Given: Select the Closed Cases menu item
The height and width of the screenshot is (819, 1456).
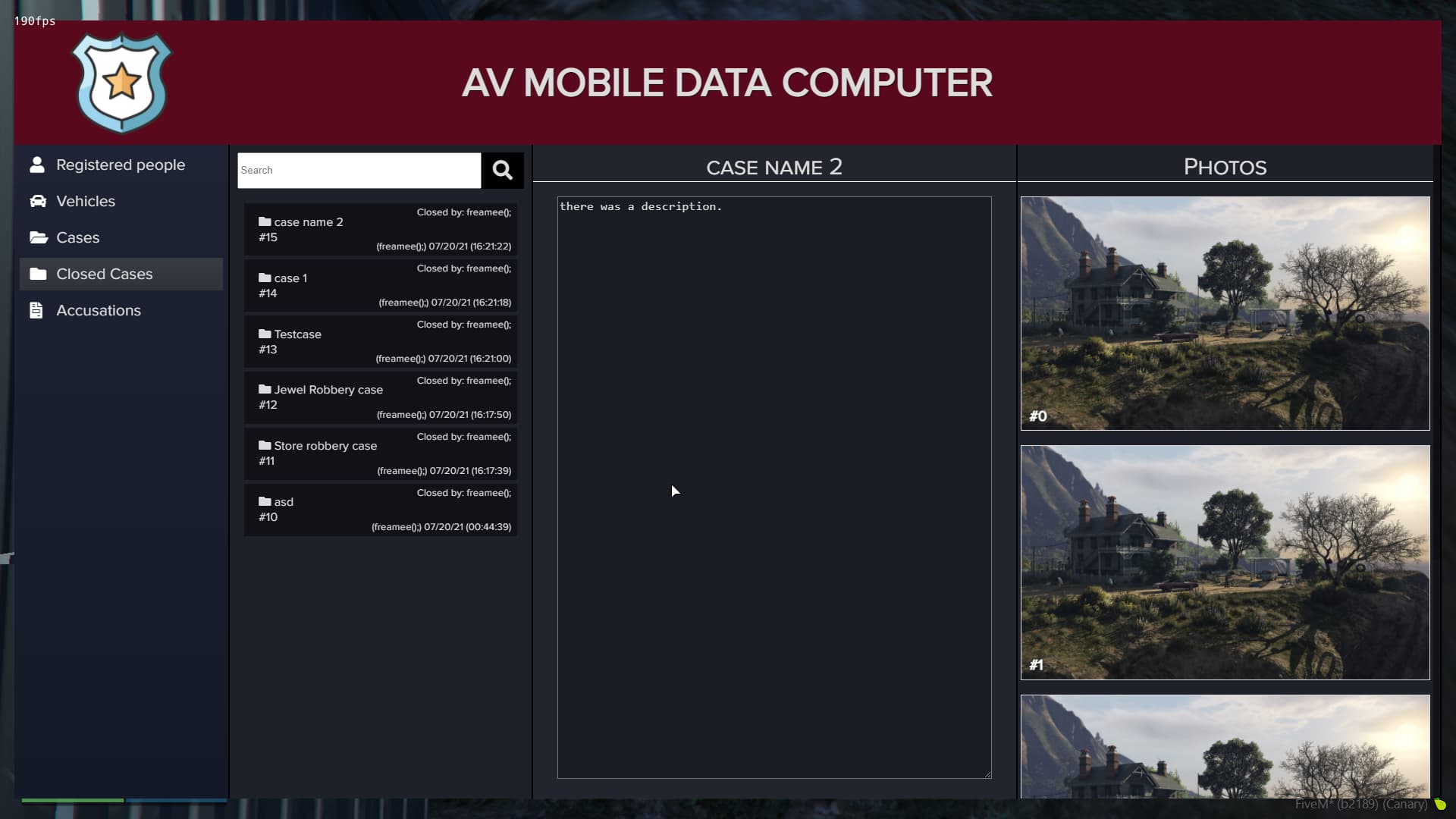Looking at the screenshot, I should click(x=121, y=274).
